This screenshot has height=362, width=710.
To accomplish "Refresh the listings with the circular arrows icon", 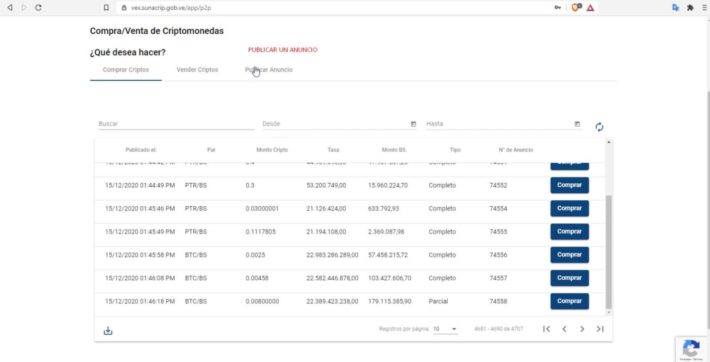I will tap(599, 127).
